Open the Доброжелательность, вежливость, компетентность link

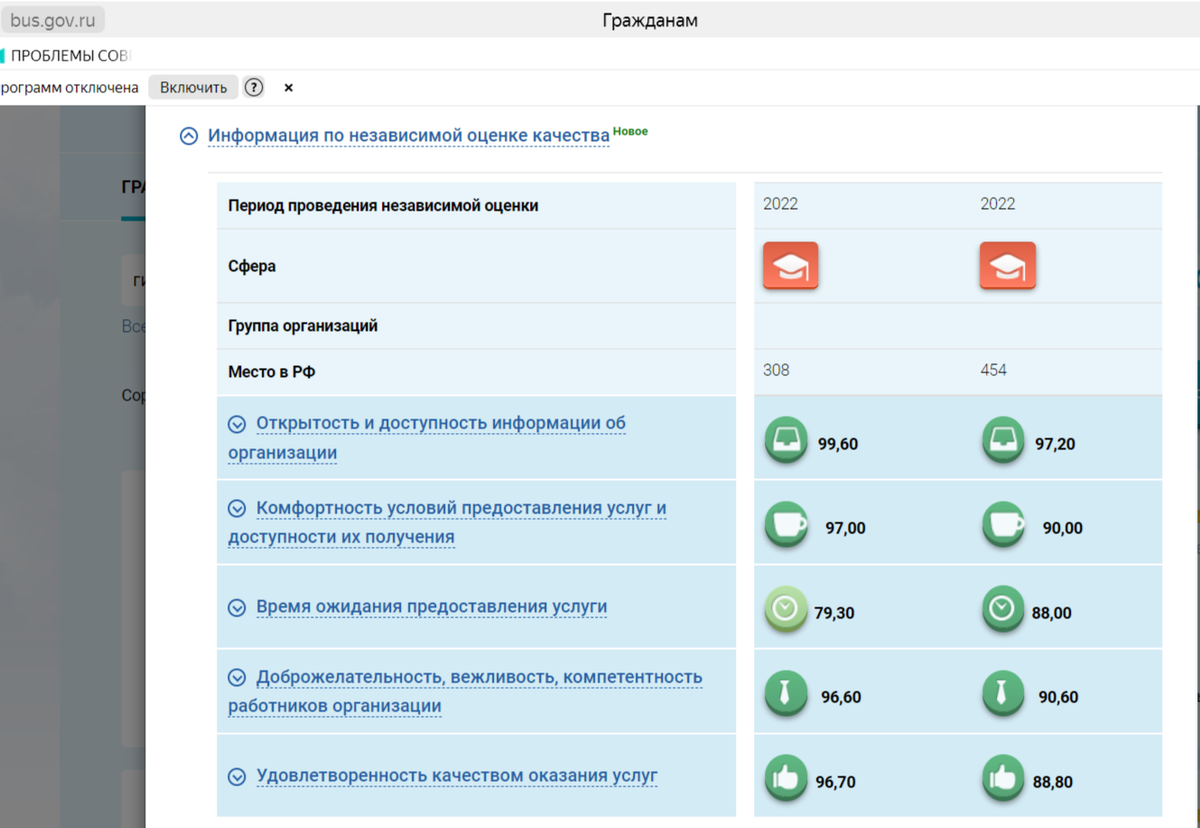479,677
